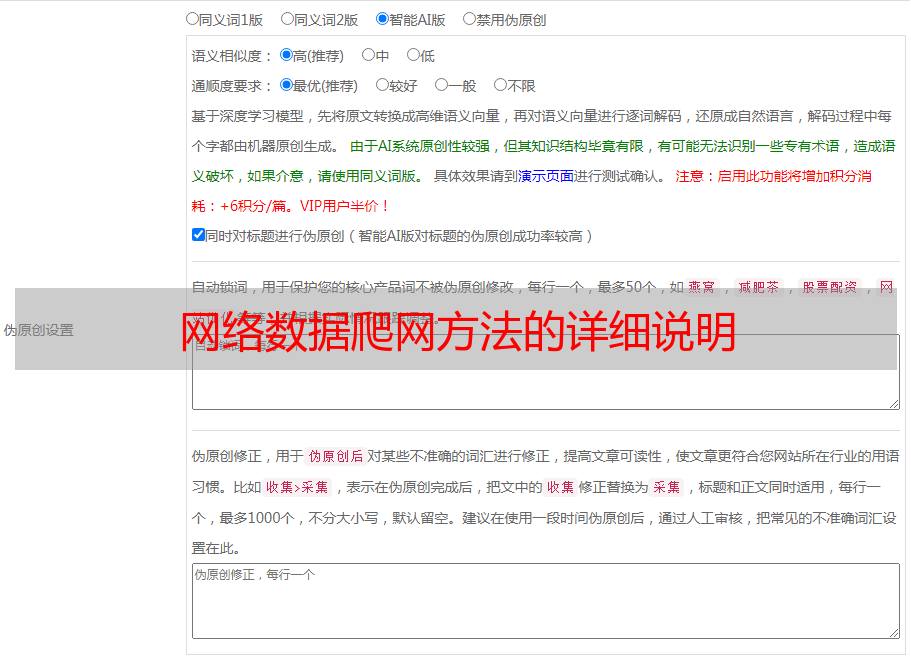
Task: Set 通顺度要求 to 最优(推荐)
Action: click(286, 85)
